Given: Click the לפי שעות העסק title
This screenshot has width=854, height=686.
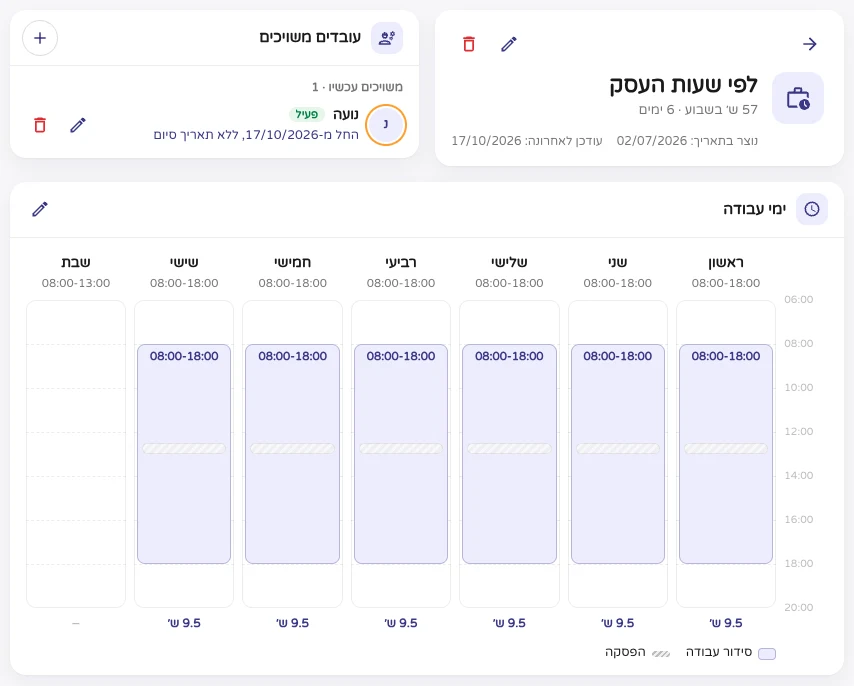Looking at the screenshot, I should [684, 85].
